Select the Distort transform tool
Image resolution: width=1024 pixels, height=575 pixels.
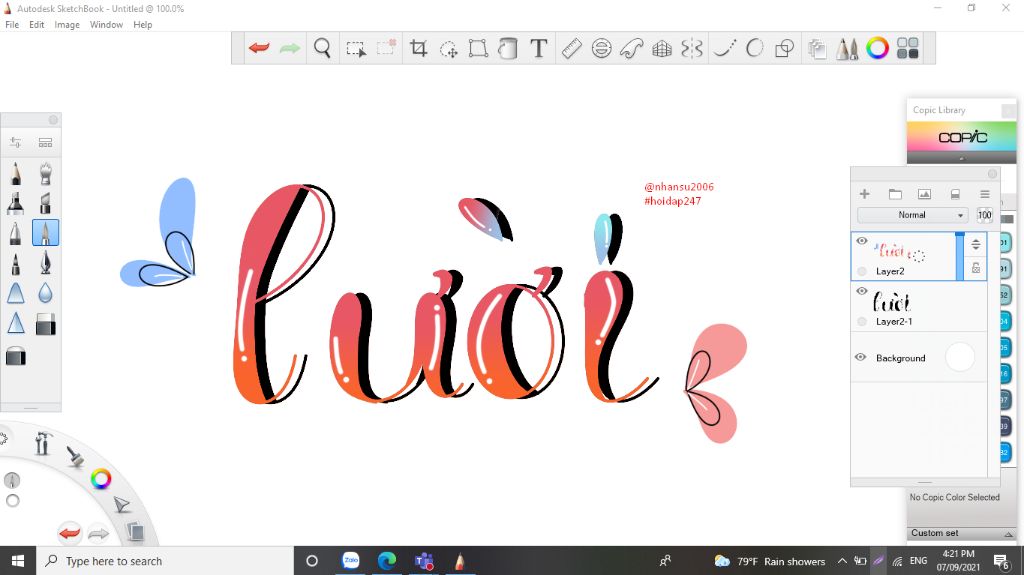pos(478,48)
